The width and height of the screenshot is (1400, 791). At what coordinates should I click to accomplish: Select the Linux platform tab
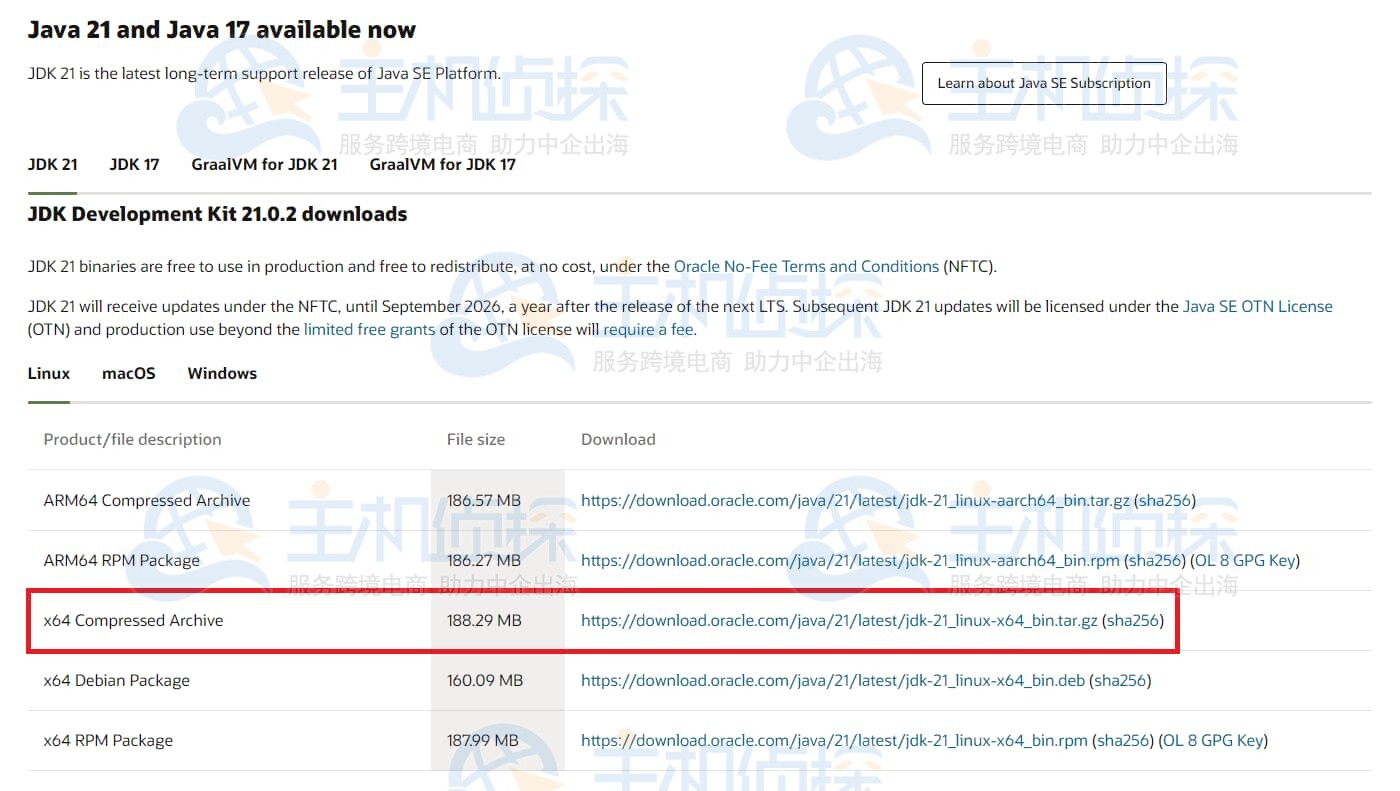49,373
